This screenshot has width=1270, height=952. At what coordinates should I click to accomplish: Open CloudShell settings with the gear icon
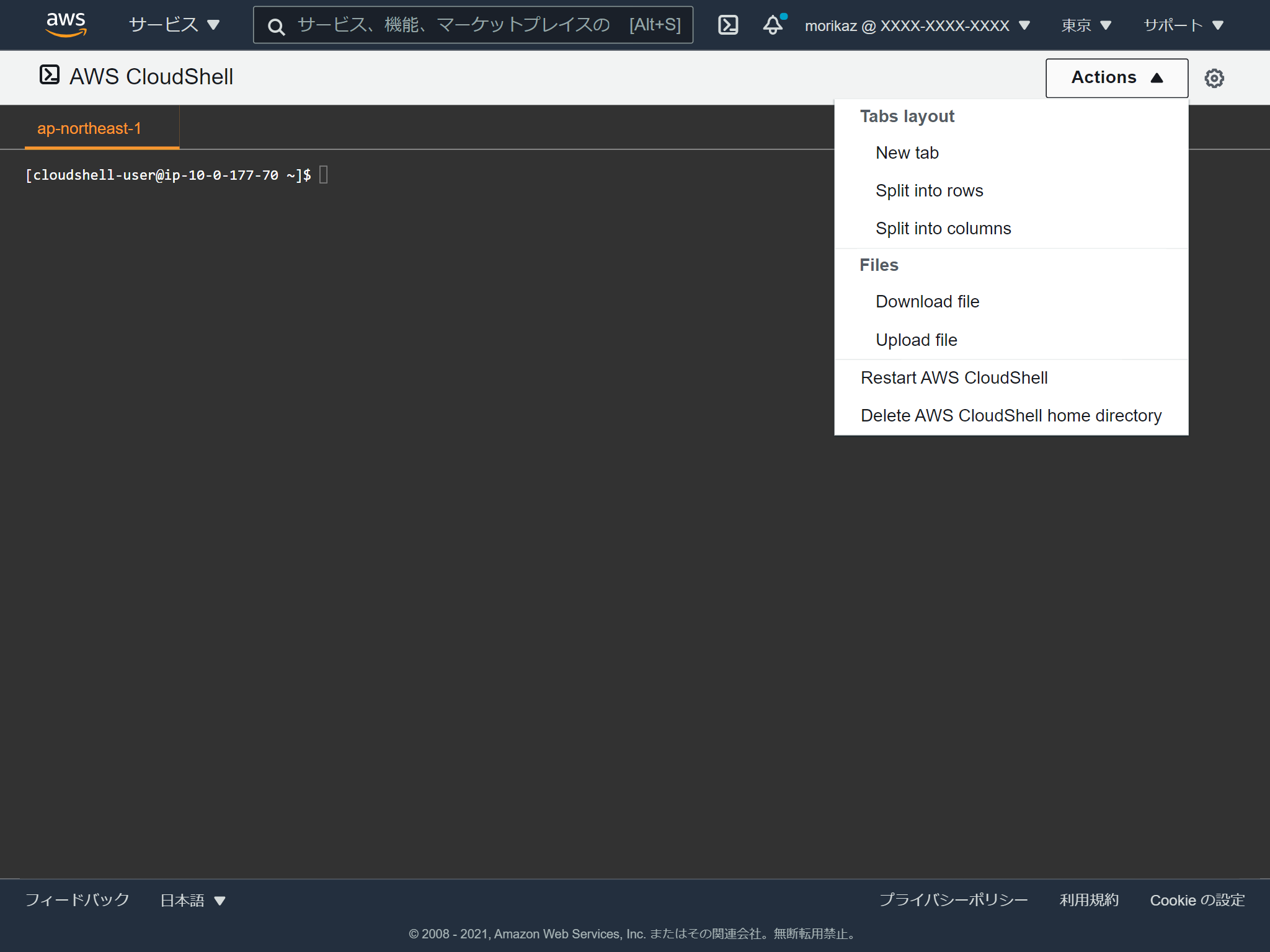coord(1215,77)
